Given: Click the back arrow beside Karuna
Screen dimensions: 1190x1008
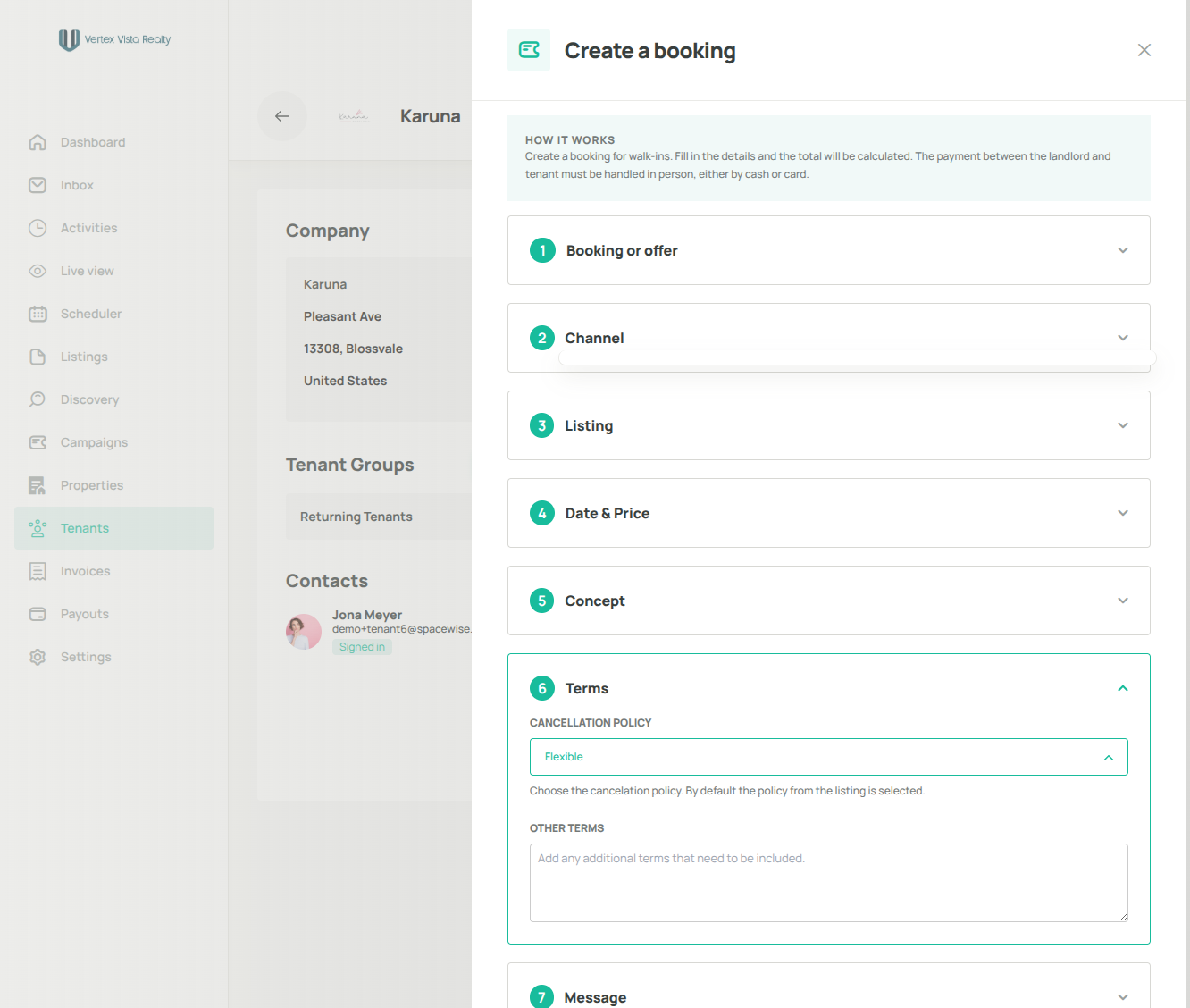Looking at the screenshot, I should 282,116.
